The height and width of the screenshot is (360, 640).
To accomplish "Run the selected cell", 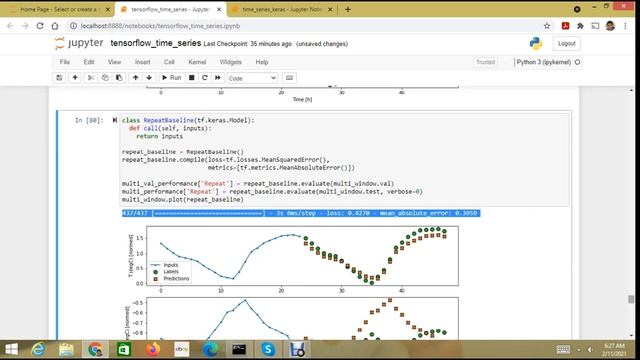I will tap(171, 78).
